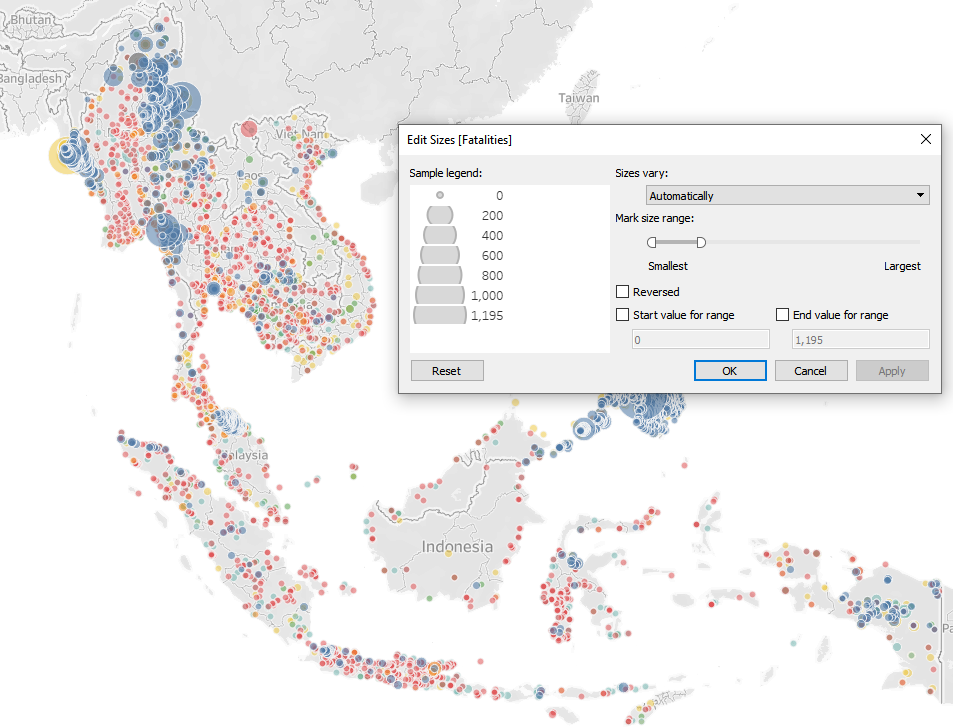The height and width of the screenshot is (727, 953).
Task: Check End value for range
Action: coord(783,315)
